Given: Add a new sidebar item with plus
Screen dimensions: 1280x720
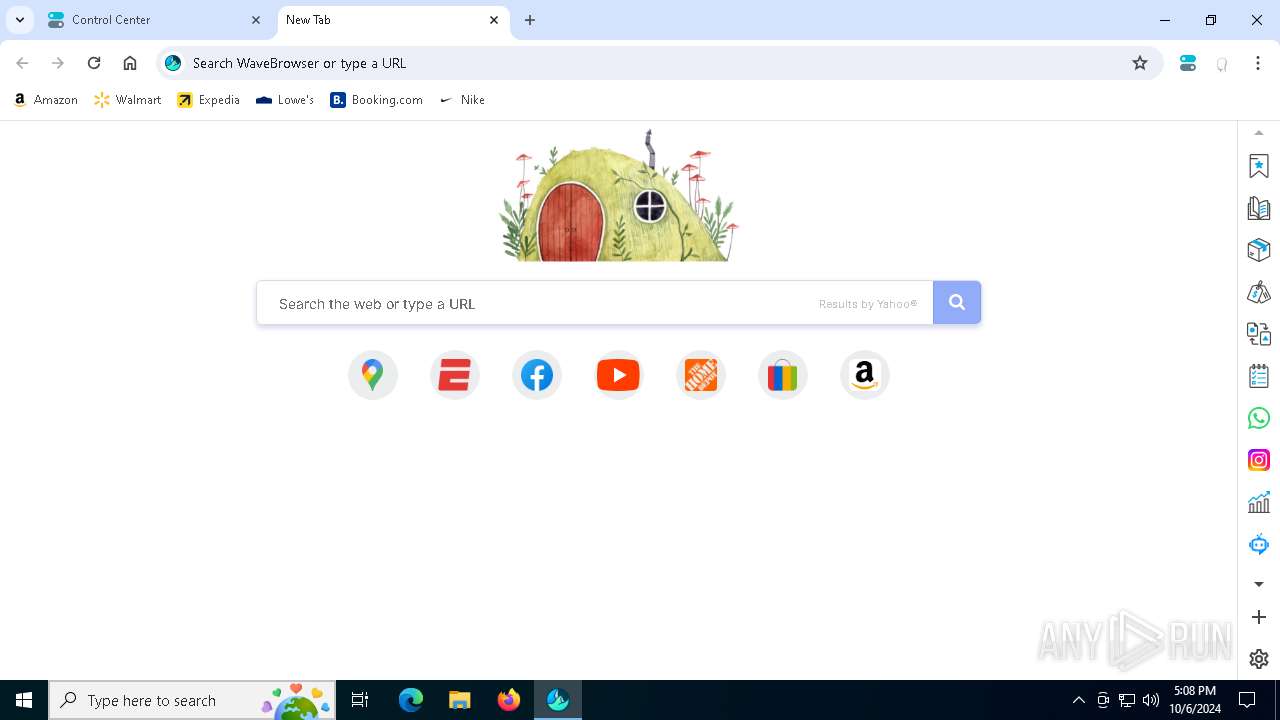Looking at the screenshot, I should 1259,617.
